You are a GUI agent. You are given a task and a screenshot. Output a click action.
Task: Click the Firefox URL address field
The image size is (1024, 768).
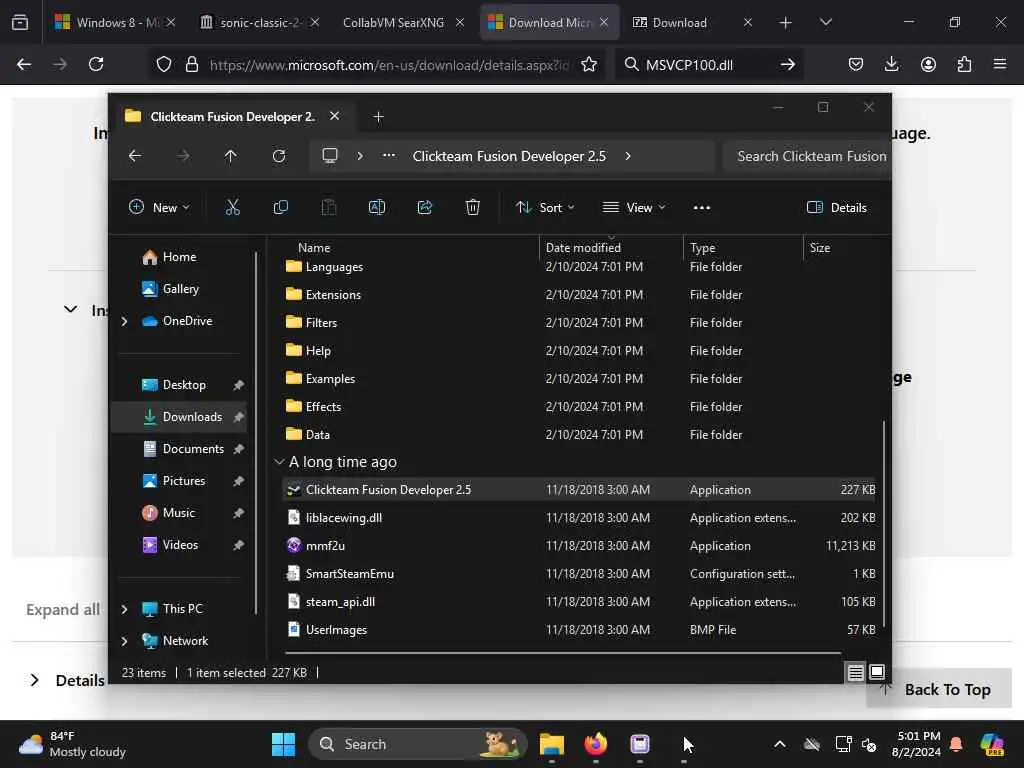(x=389, y=65)
